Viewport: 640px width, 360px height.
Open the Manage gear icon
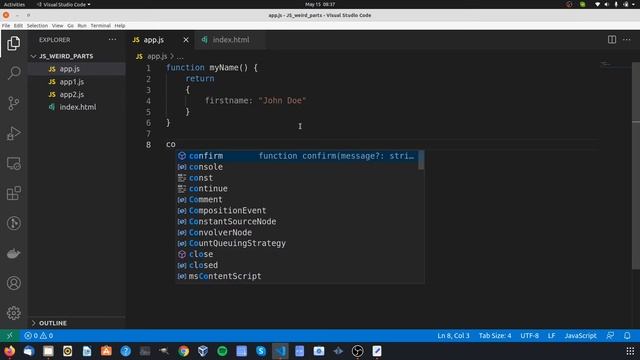click(x=13, y=313)
